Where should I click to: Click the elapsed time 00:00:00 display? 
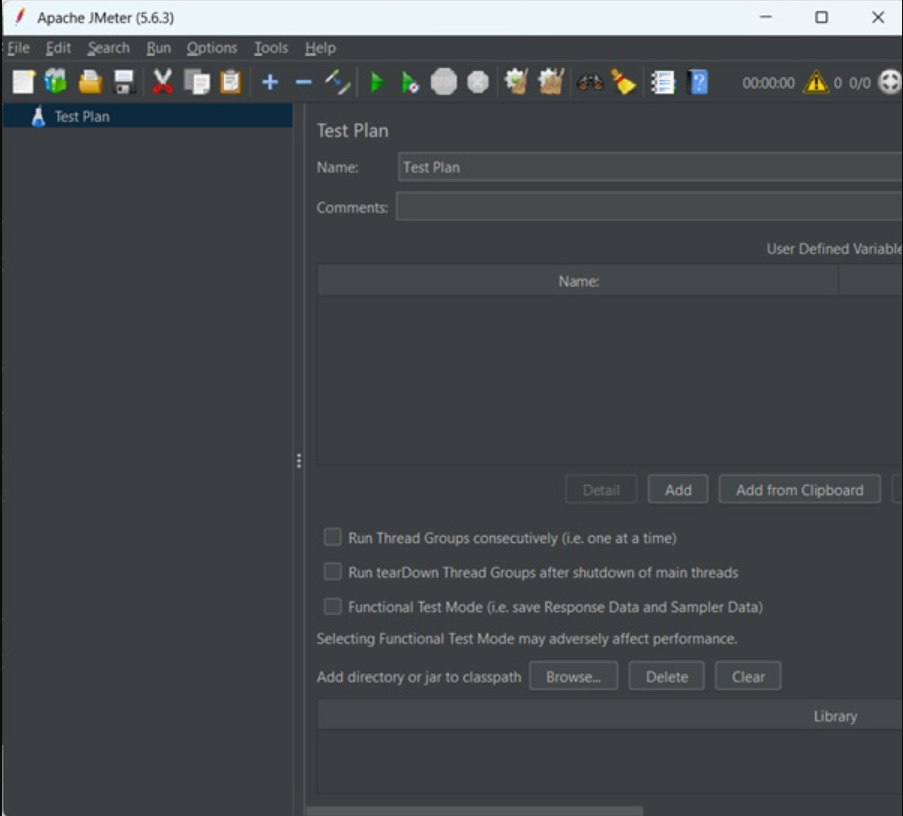coord(768,83)
